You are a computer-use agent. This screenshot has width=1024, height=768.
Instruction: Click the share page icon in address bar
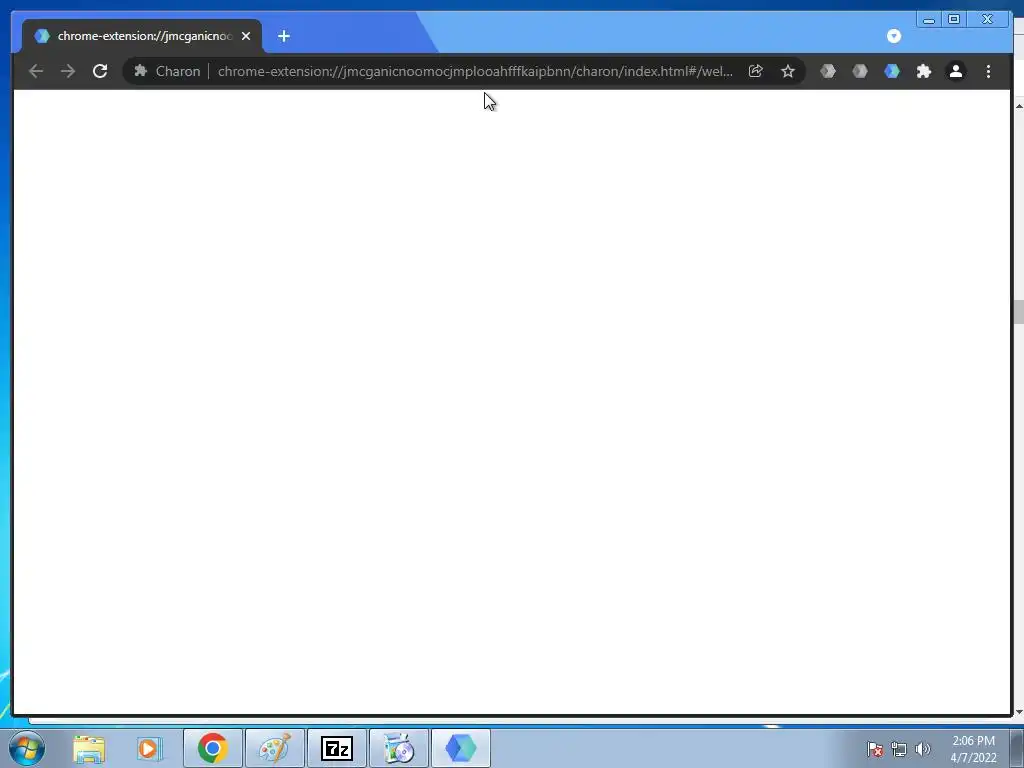(x=756, y=71)
